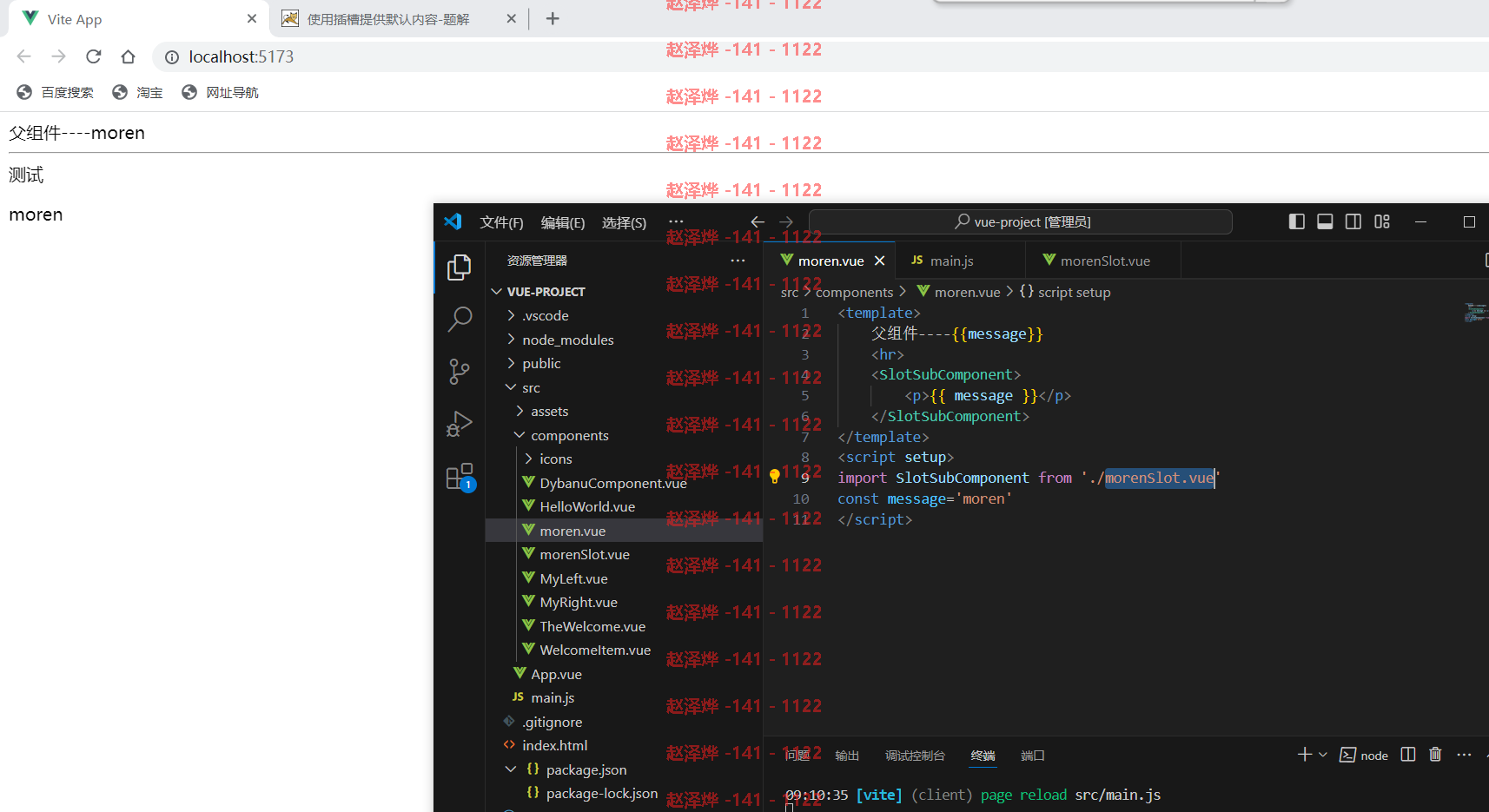Open a new browser tab
Image resolution: width=1489 pixels, height=812 pixels.
pos(553,18)
